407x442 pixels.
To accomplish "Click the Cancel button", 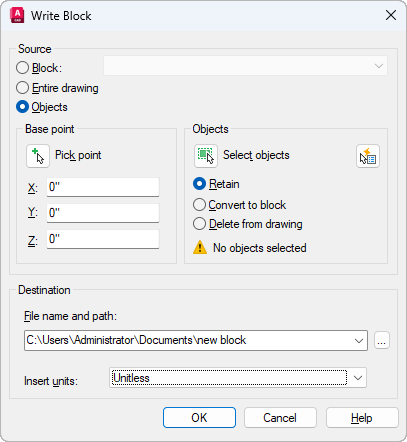I will point(280,418).
